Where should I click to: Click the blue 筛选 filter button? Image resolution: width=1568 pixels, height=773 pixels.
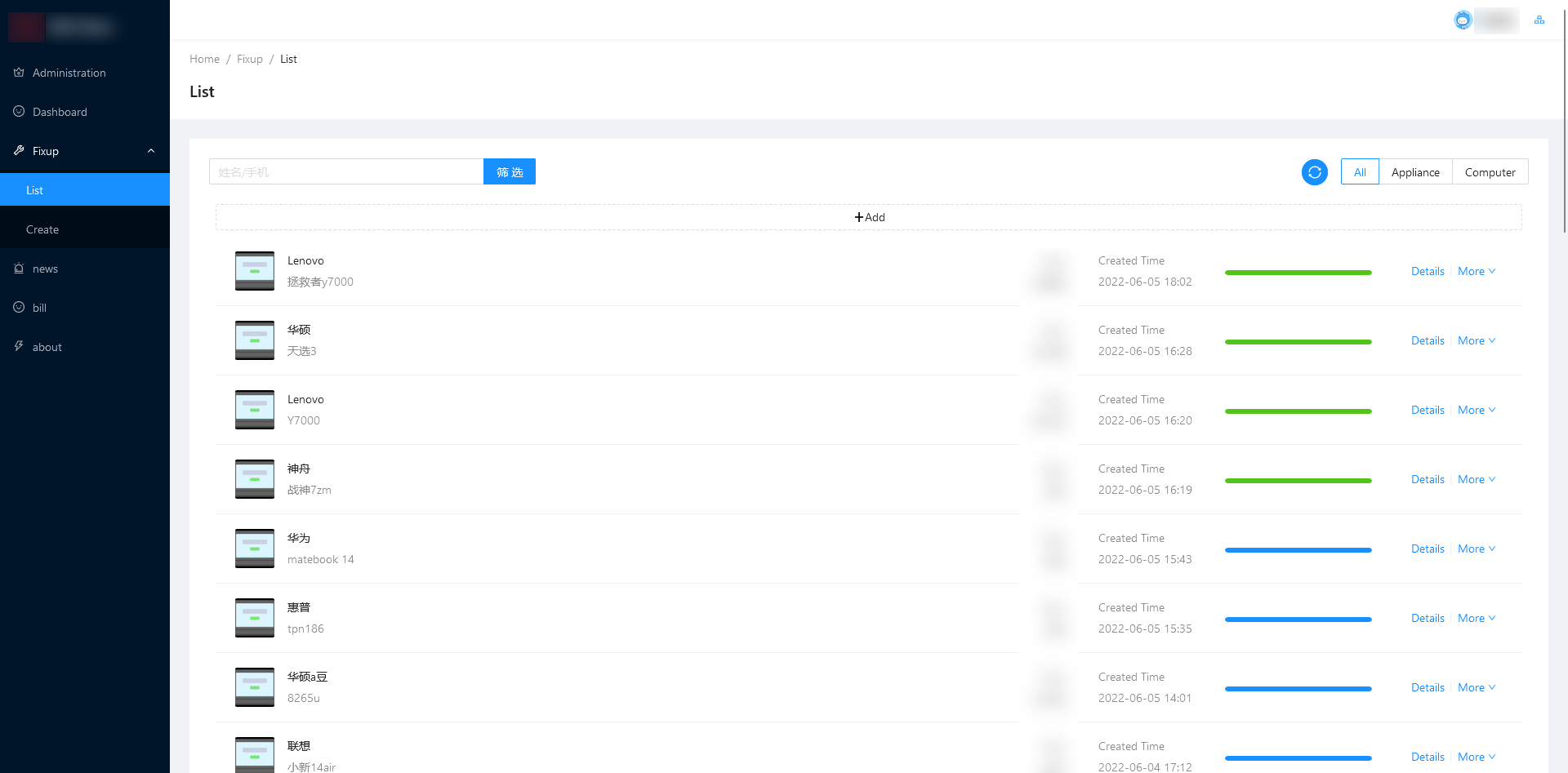510,171
